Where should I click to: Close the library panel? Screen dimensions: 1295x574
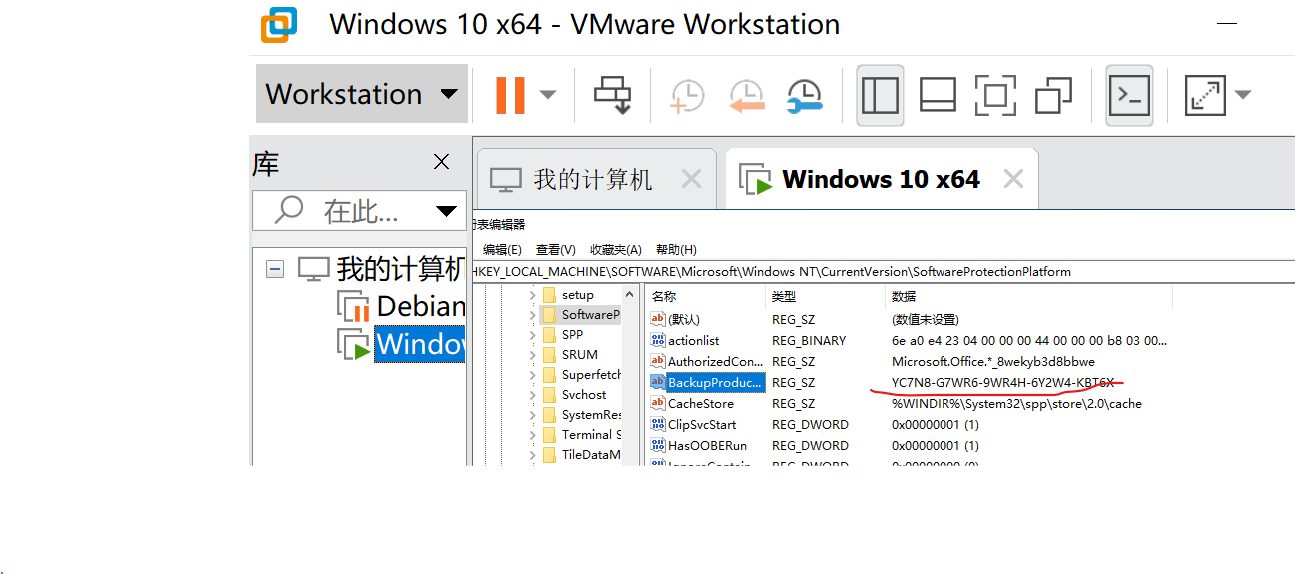click(441, 162)
